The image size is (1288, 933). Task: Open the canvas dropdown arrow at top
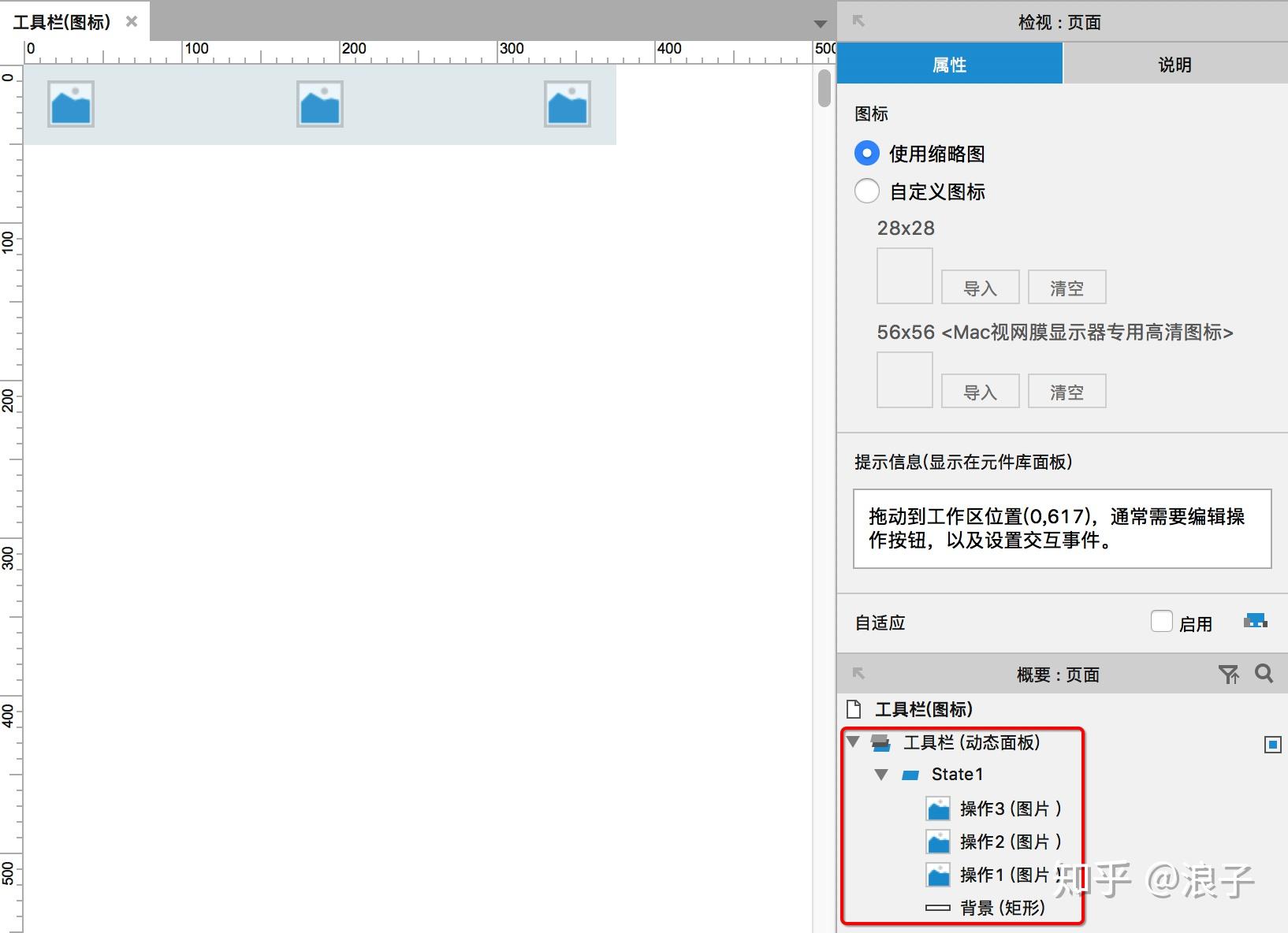click(821, 24)
